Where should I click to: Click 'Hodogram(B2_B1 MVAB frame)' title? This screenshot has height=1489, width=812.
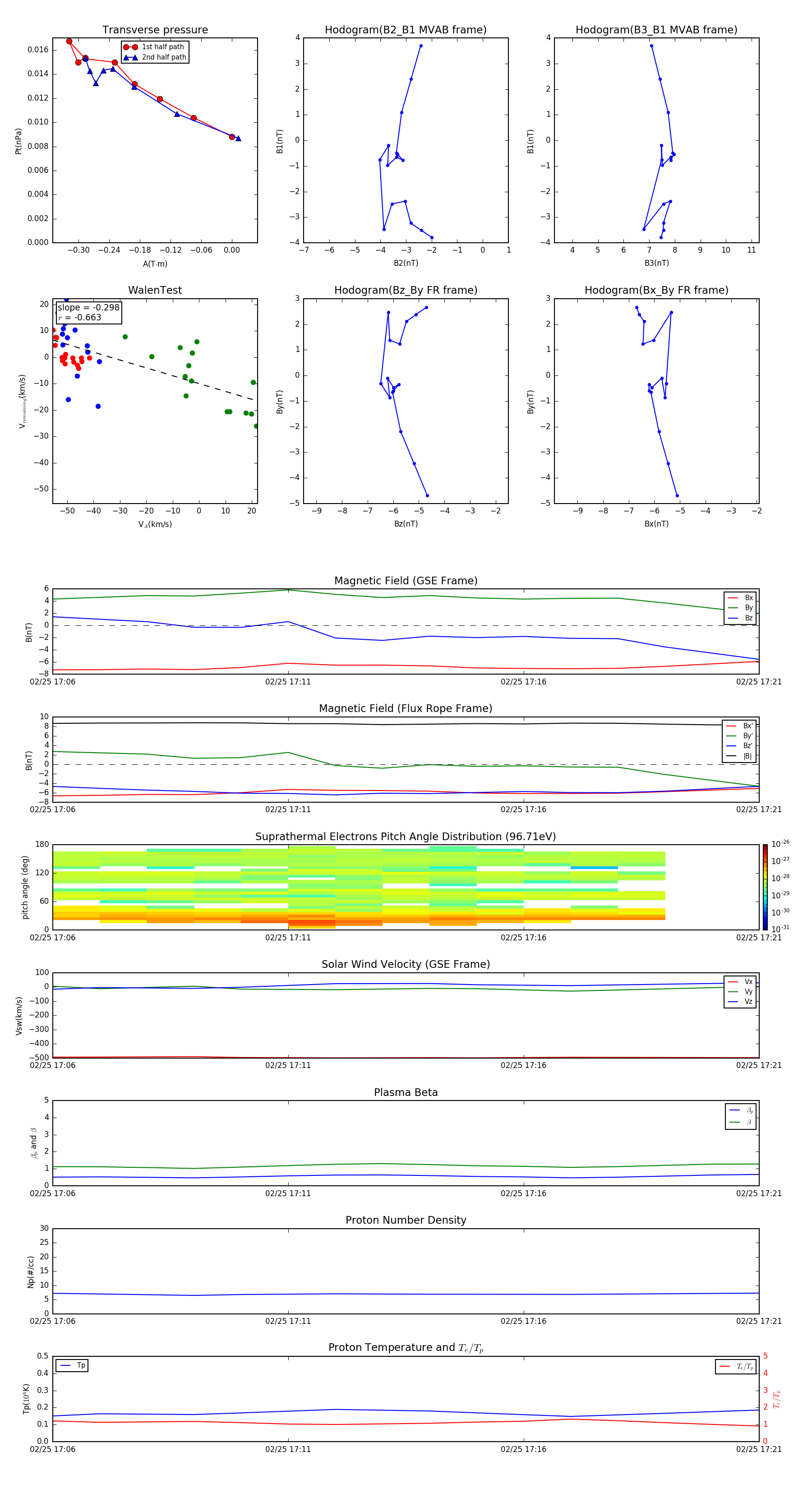pyautogui.click(x=406, y=30)
